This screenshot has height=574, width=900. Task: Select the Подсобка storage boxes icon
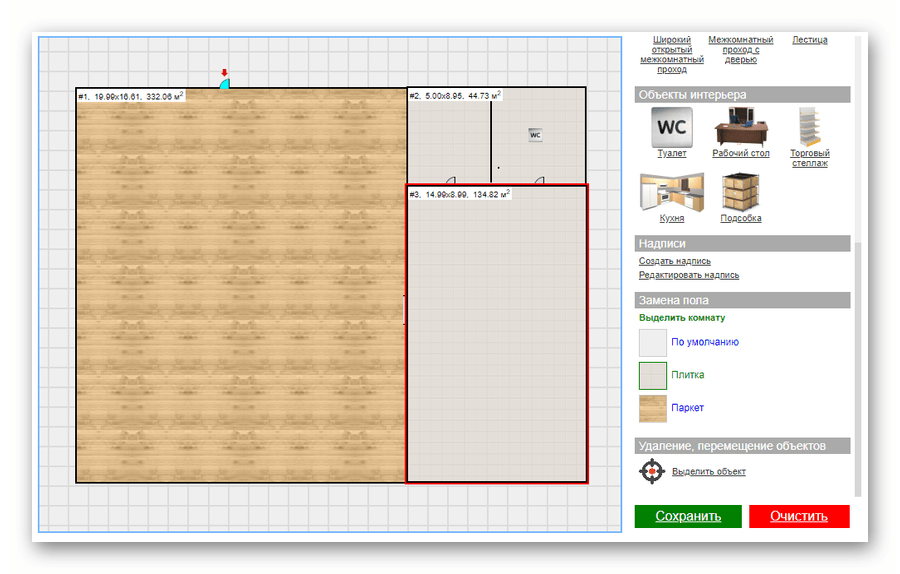740,192
